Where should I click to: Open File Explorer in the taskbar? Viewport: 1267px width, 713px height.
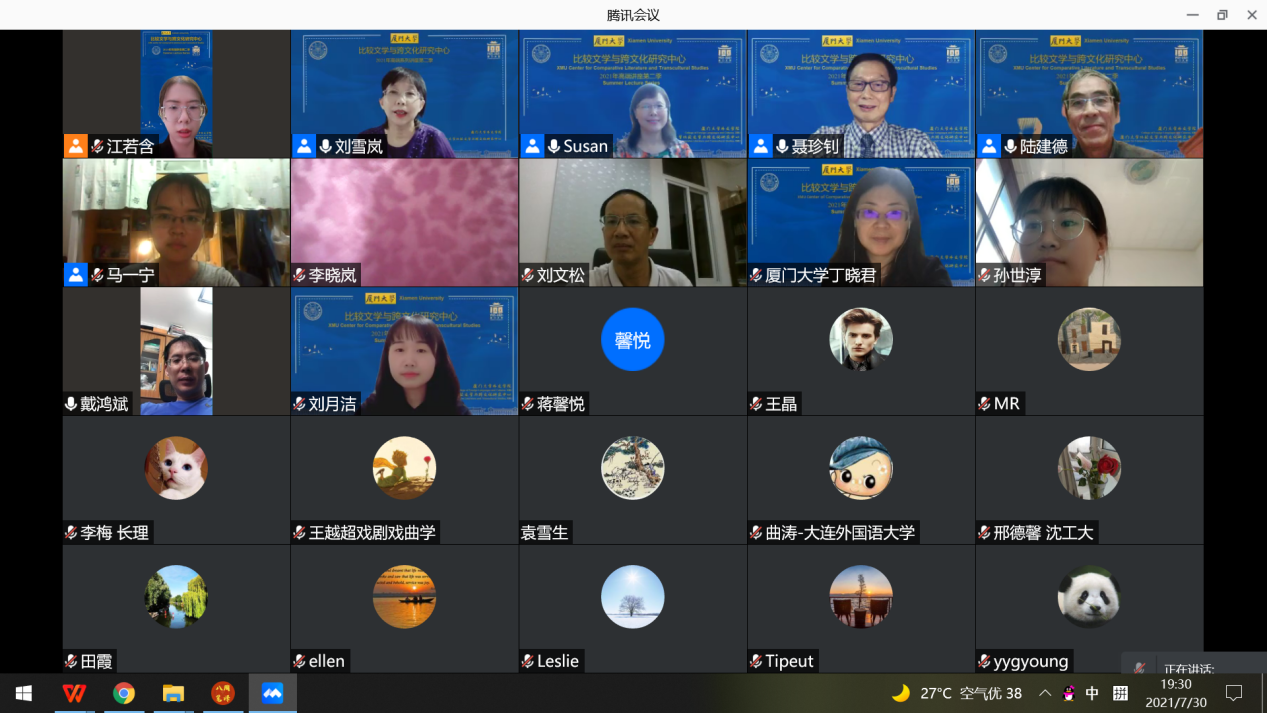pyautogui.click(x=174, y=693)
